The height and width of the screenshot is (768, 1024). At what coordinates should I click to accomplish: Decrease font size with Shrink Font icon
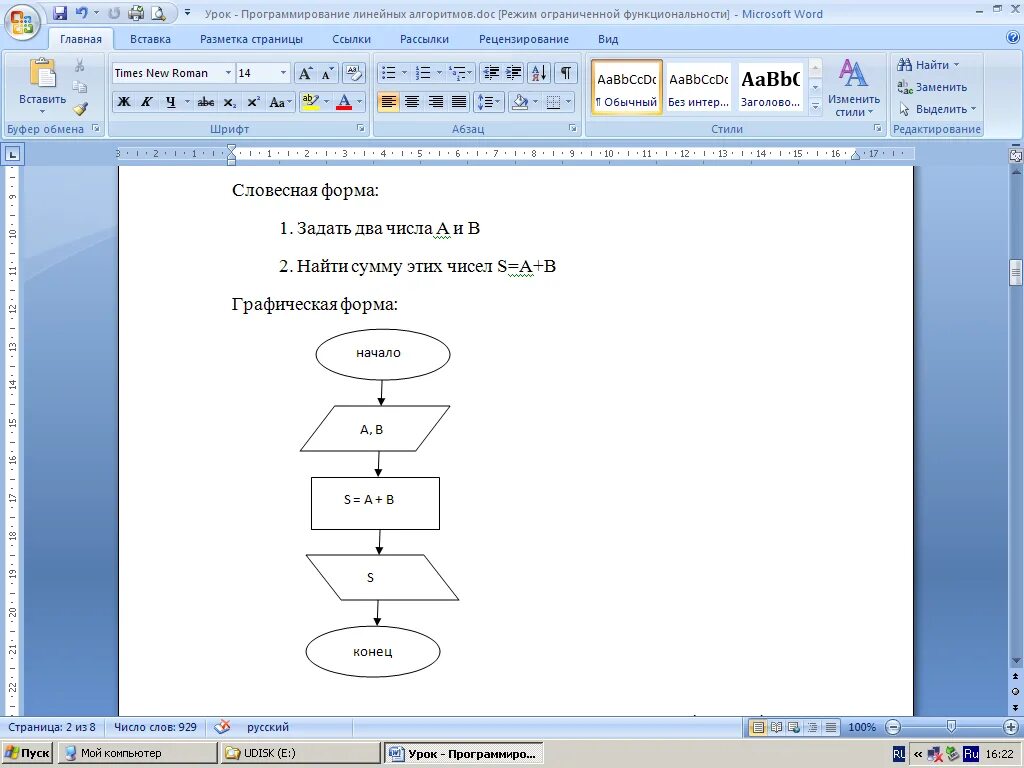coord(327,73)
